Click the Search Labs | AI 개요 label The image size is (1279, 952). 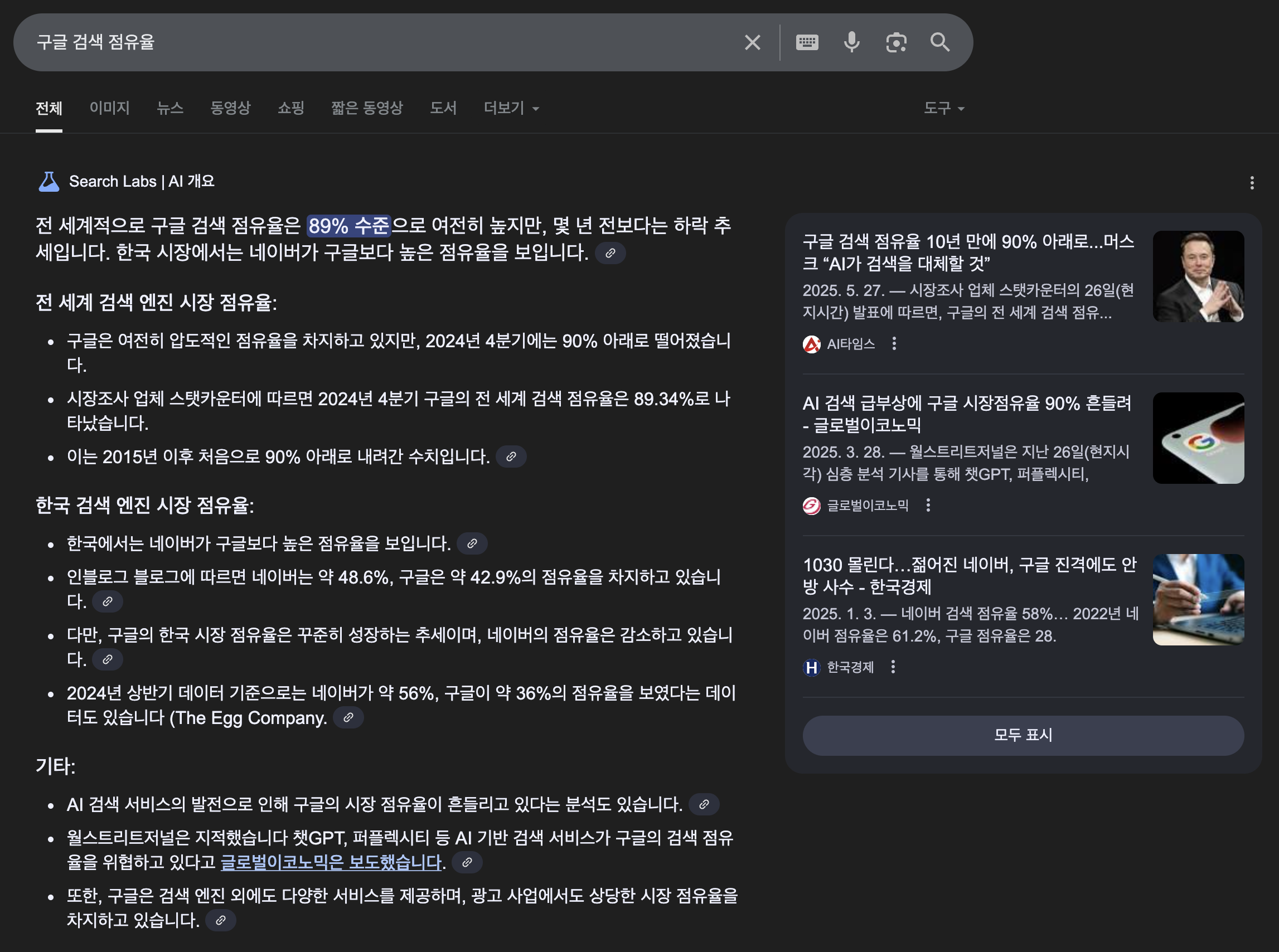[x=142, y=182]
